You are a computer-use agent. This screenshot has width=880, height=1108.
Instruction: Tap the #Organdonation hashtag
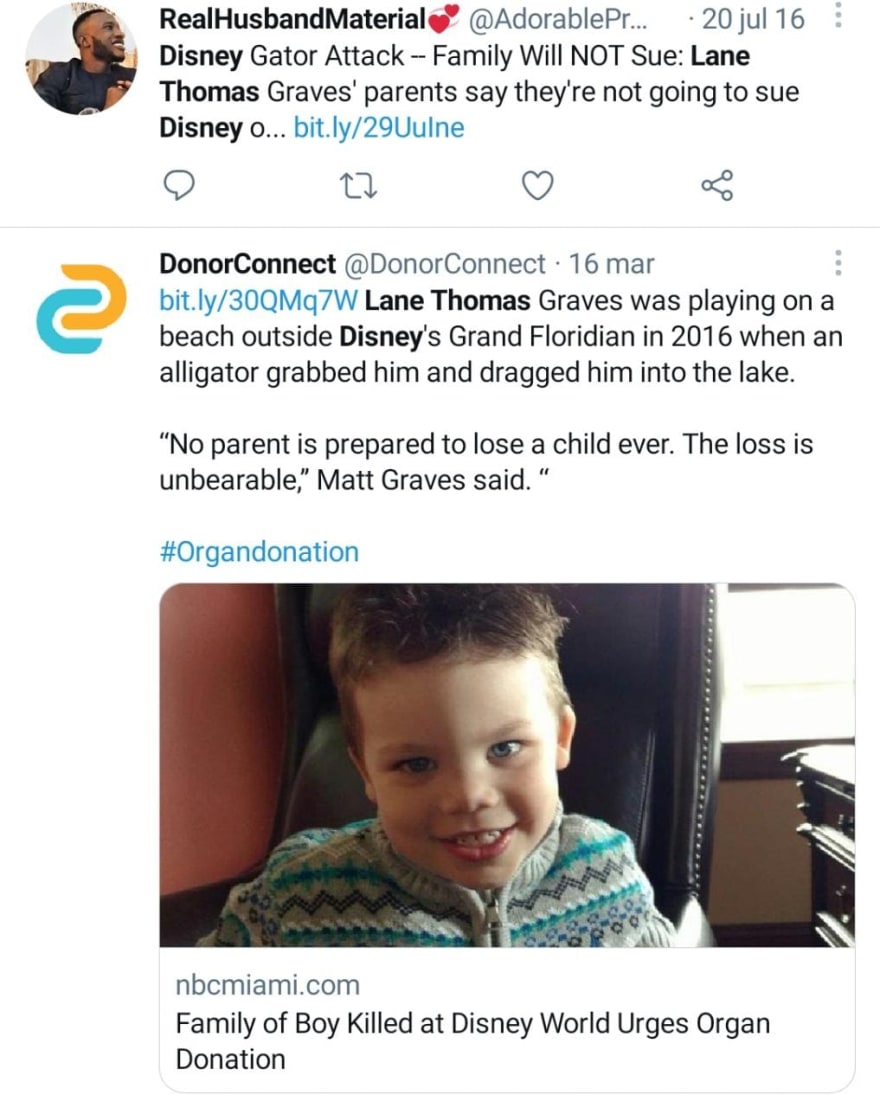[258, 551]
